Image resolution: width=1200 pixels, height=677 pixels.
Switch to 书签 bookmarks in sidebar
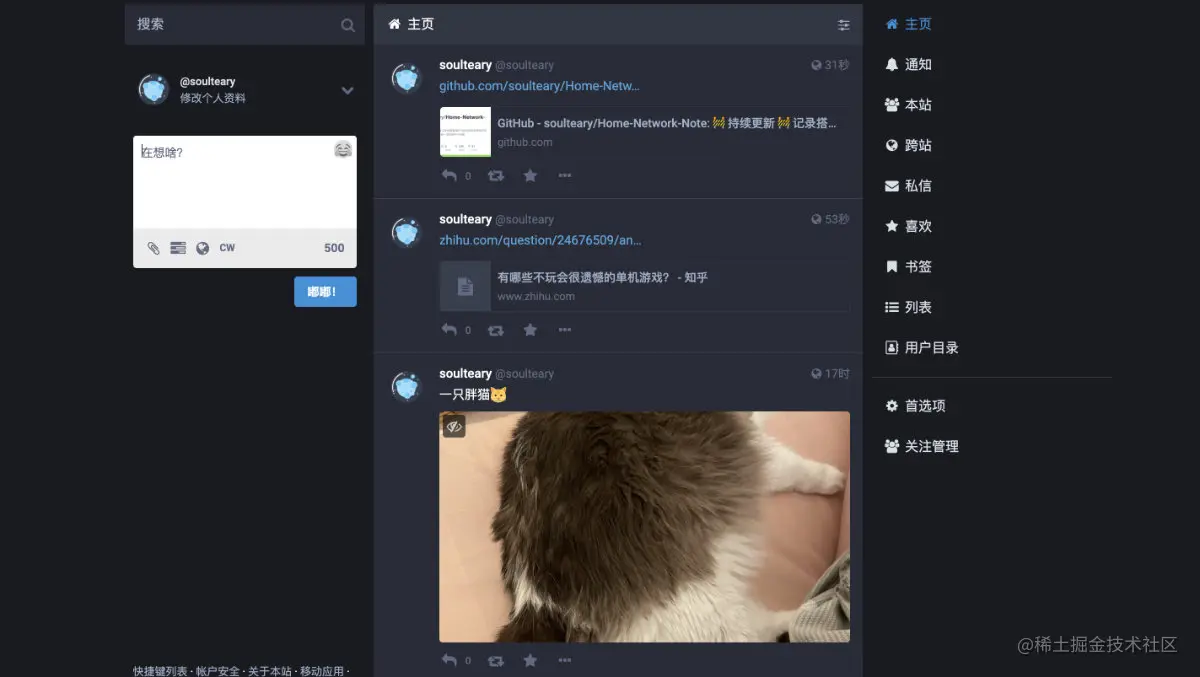(910, 266)
